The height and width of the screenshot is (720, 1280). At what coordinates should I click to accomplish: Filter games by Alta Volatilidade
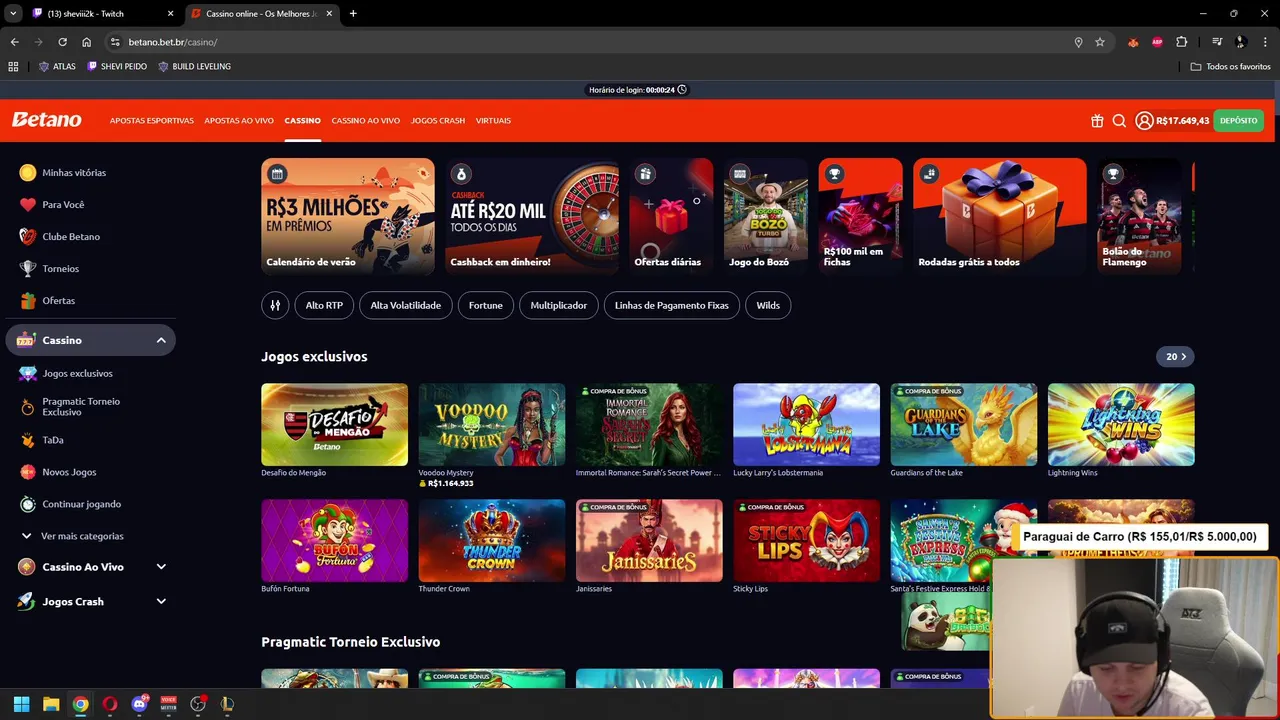(x=406, y=305)
